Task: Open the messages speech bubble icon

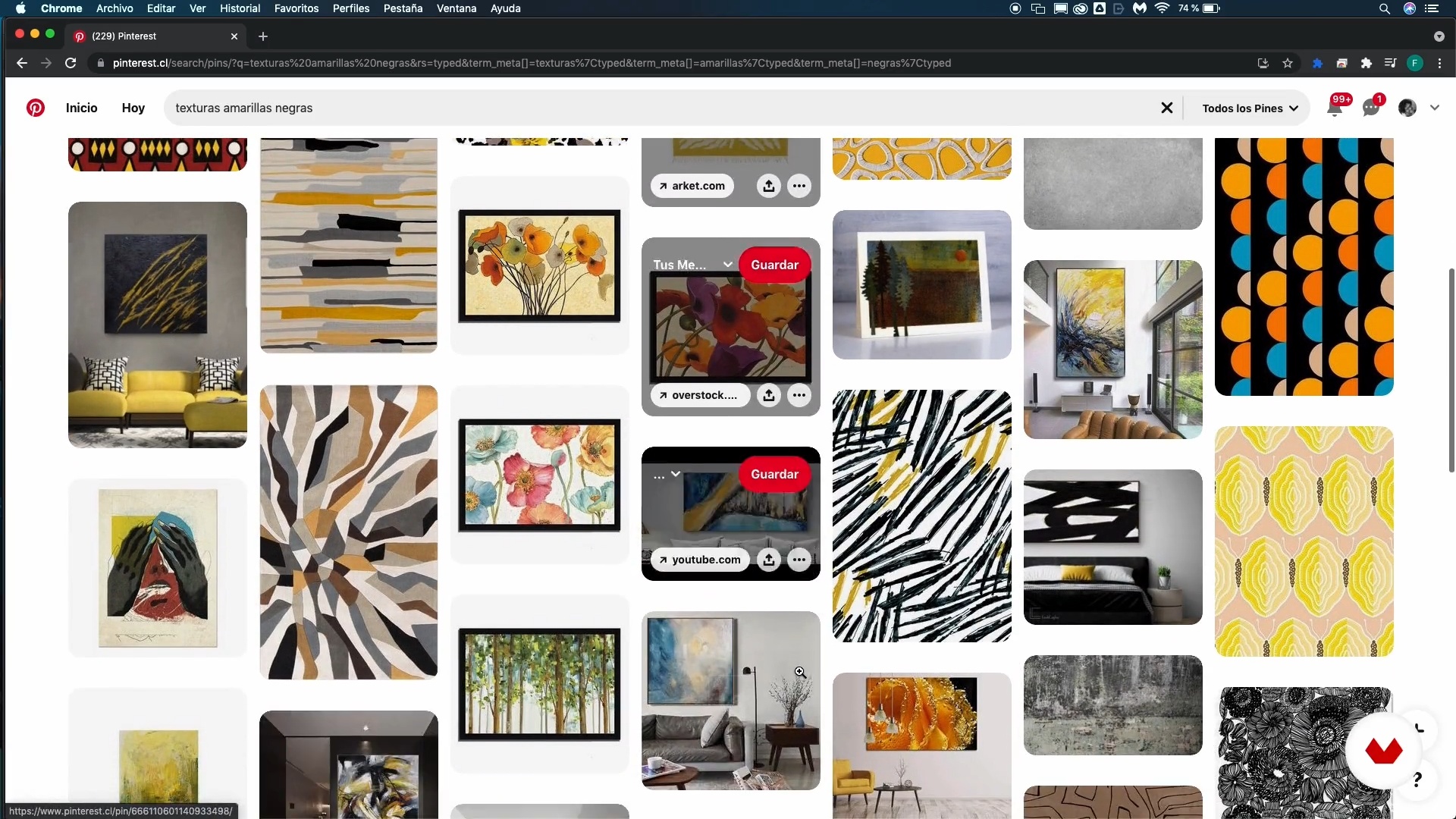Action: (x=1371, y=108)
